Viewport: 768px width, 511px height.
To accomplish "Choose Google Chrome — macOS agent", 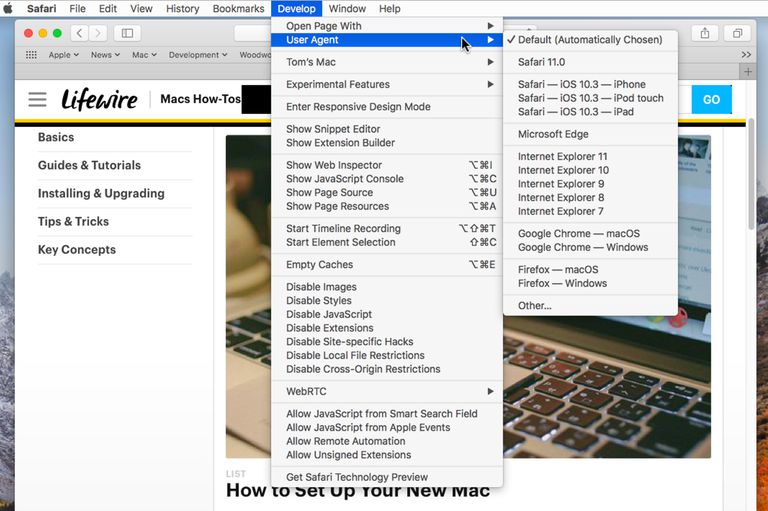I will click(590, 234).
